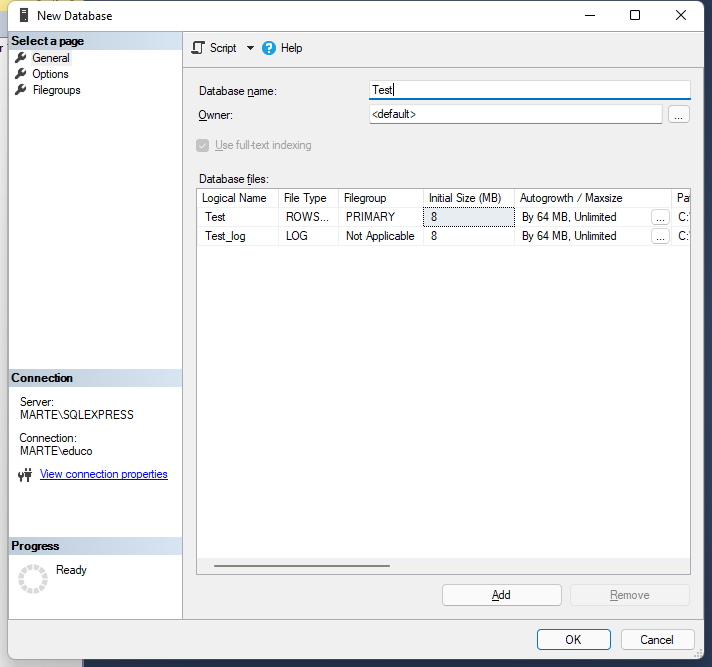Toggle Use full-text indexing checkbox
Viewport: 712px width, 667px height.
[203, 145]
